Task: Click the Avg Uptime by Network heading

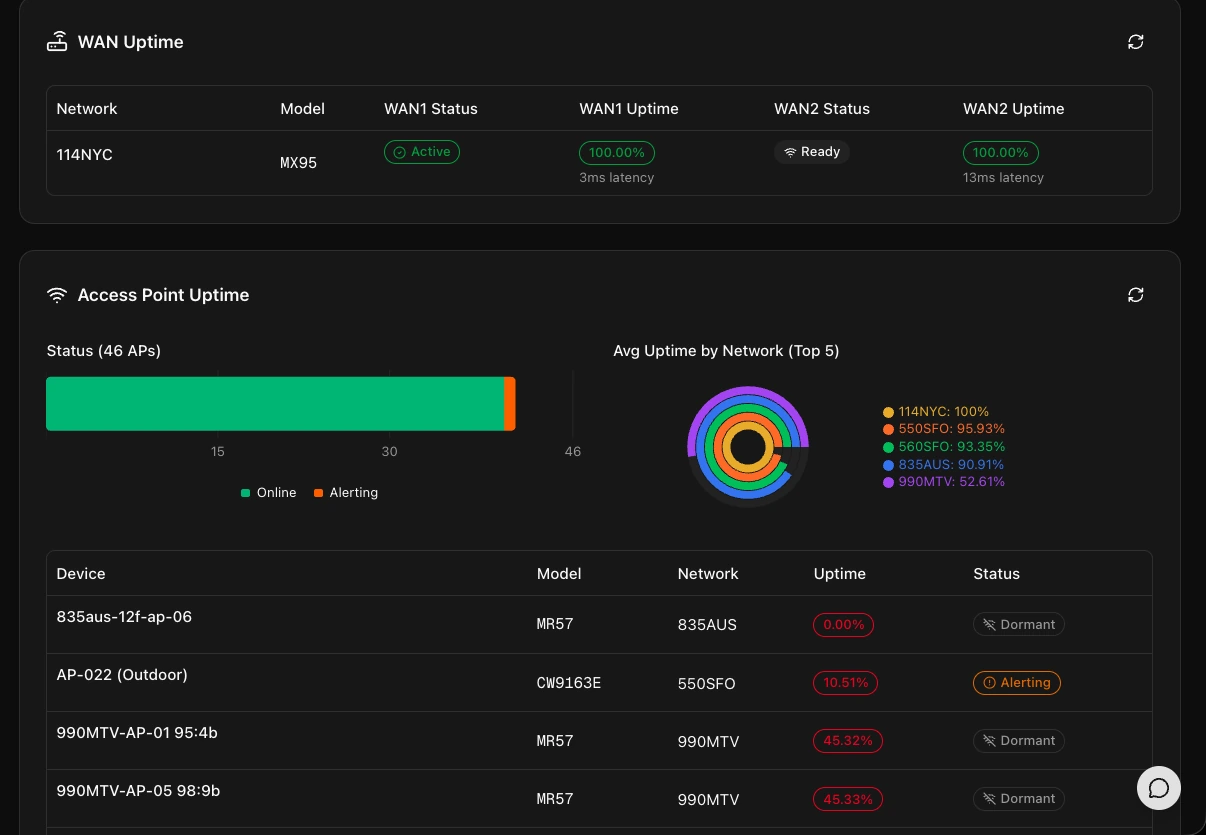Action: 726,351
